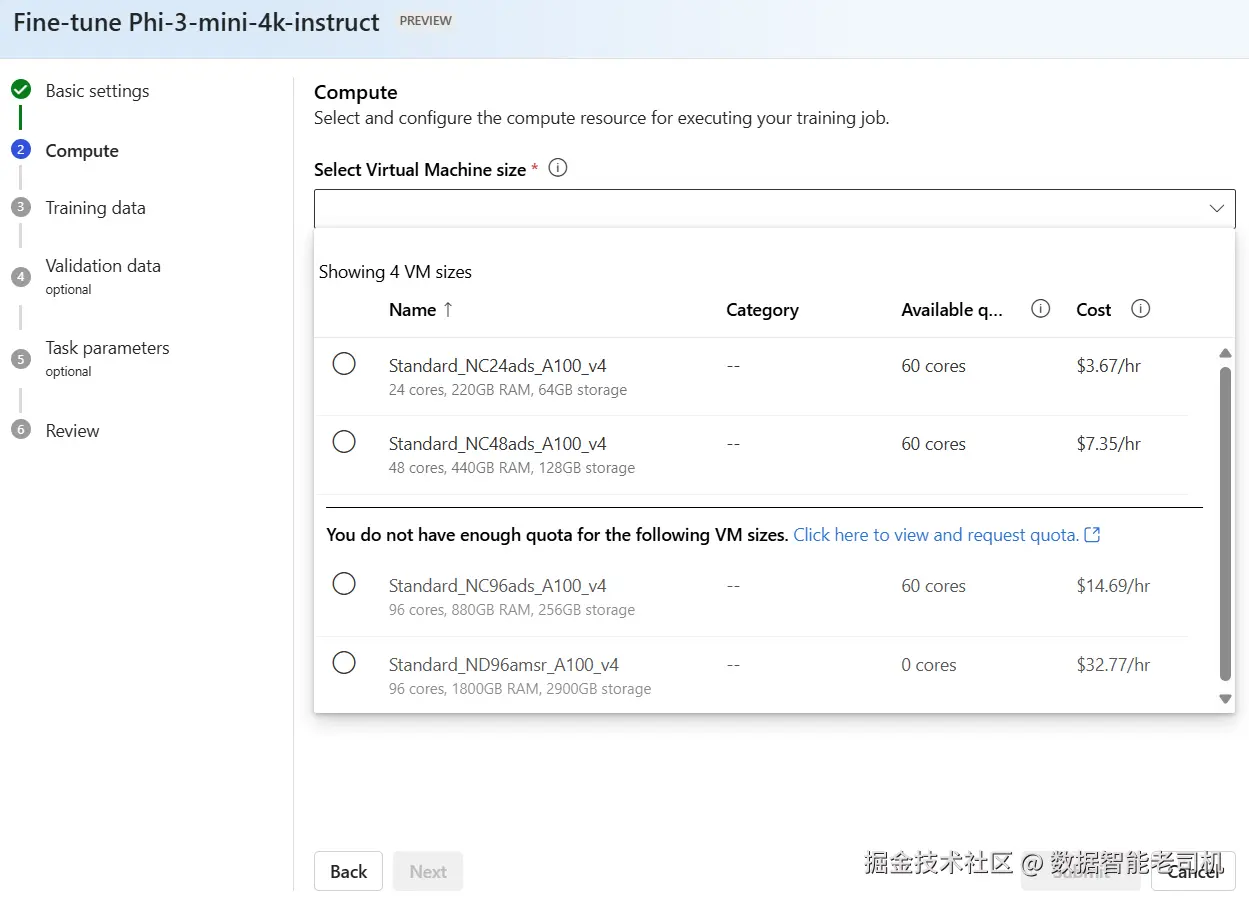Go to Review step

[x=73, y=431]
